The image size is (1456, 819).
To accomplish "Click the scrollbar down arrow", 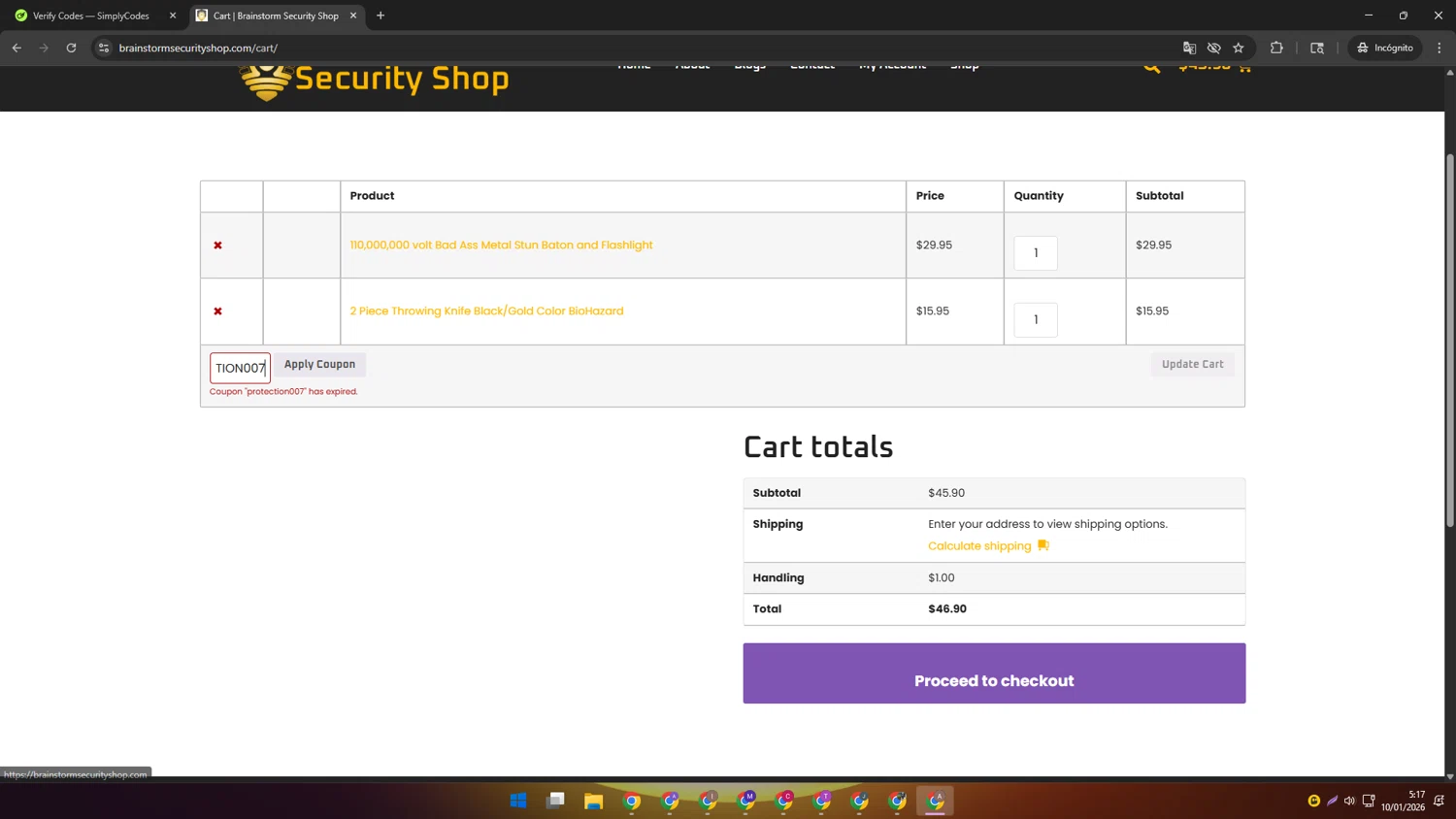I will (1450, 776).
